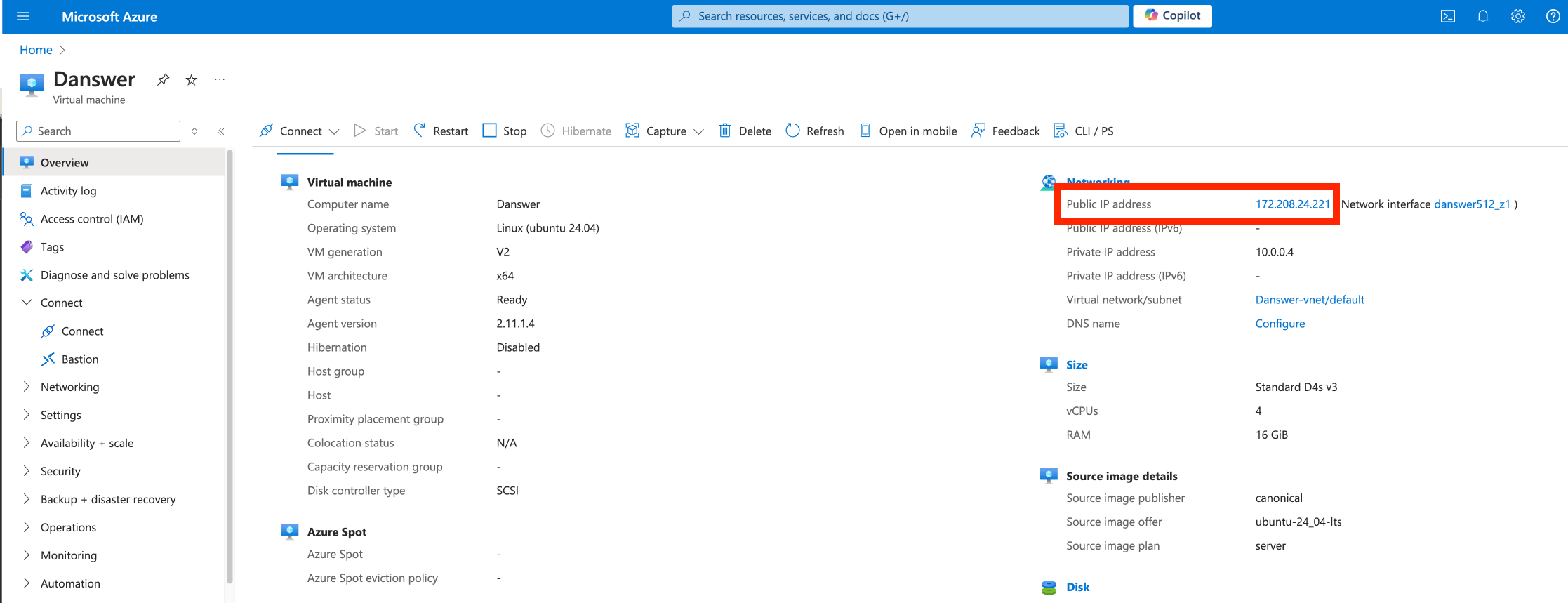This screenshot has height=603, width=1568.
Task: Open CLI / PS option
Action: click(x=1084, y=131)
